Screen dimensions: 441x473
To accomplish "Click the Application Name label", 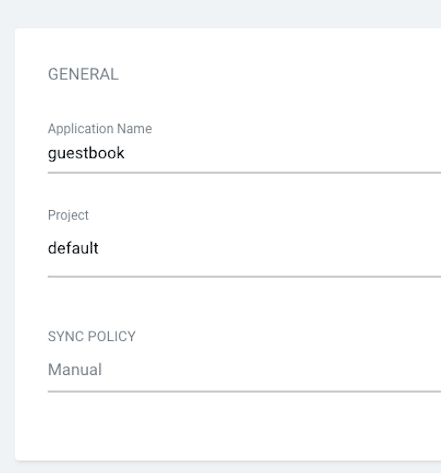I will (100, 129).
